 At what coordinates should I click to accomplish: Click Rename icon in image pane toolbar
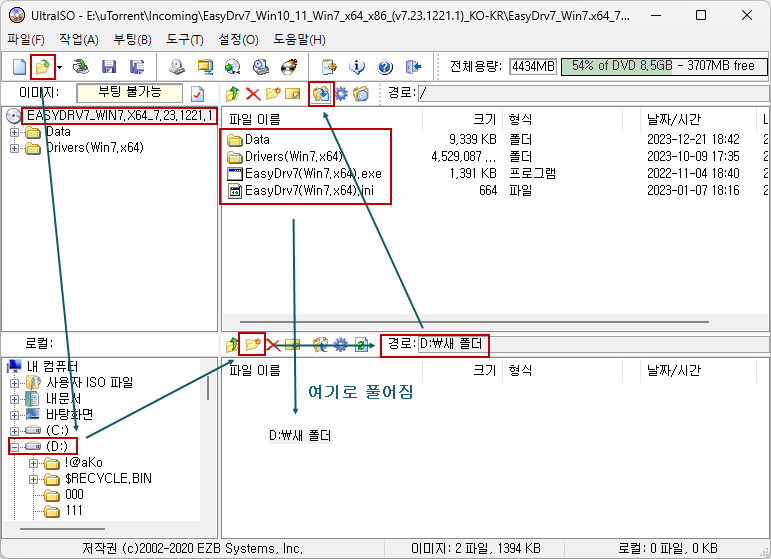(293, 93)
